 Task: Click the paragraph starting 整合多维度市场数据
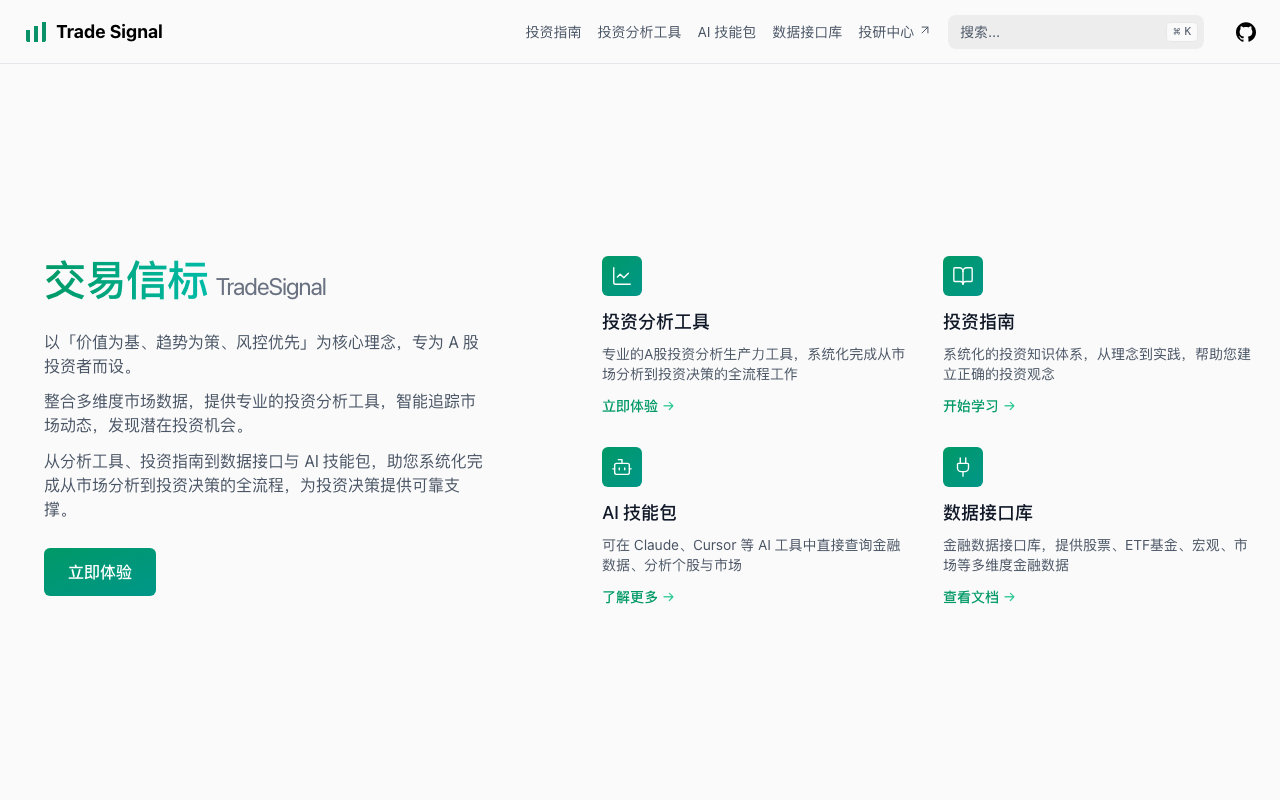pos(260,413)
